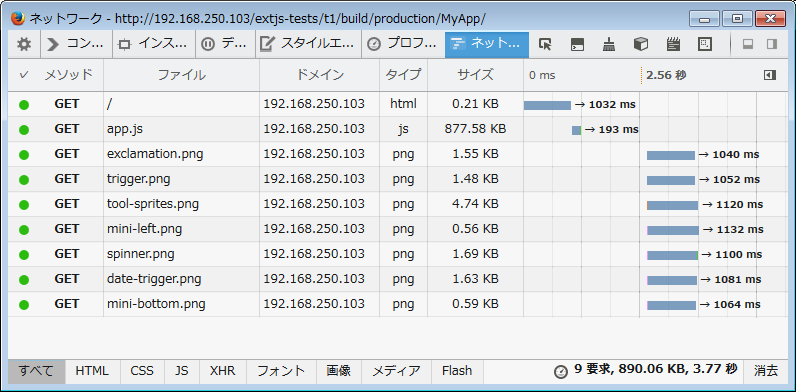The height and width of the screenshot is (392, 796).
Task: Open the Debugger tab
Action: (224, 45)
